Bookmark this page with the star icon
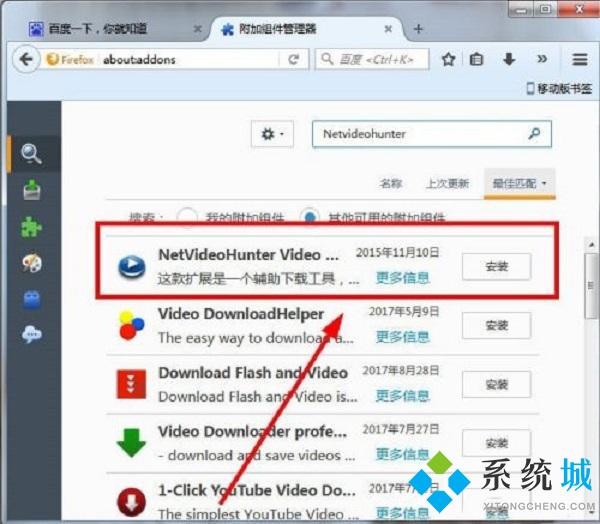This screenshot has width=600, height=524. point(448,59)
